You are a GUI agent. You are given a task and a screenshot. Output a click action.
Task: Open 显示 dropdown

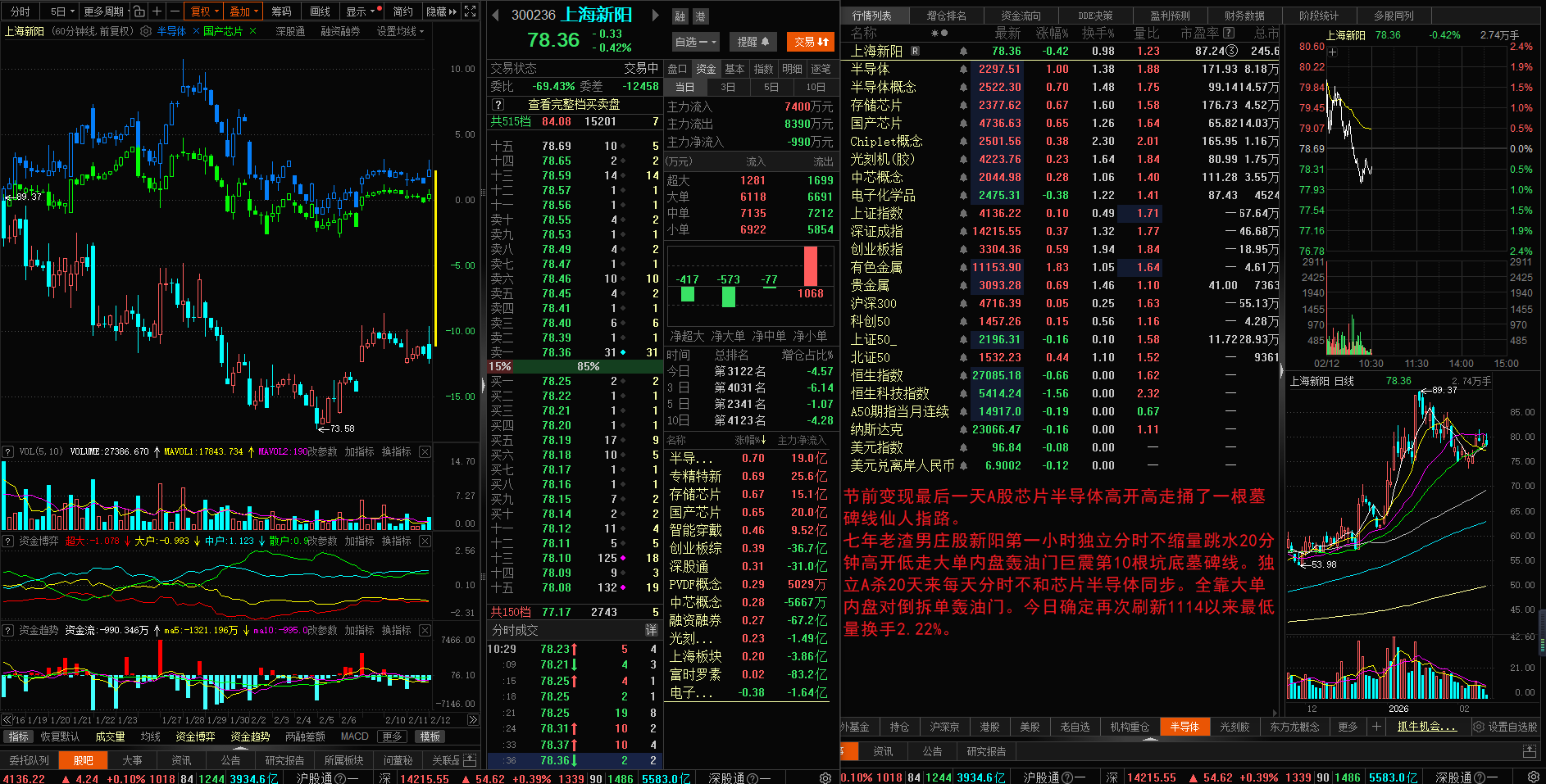360,11
